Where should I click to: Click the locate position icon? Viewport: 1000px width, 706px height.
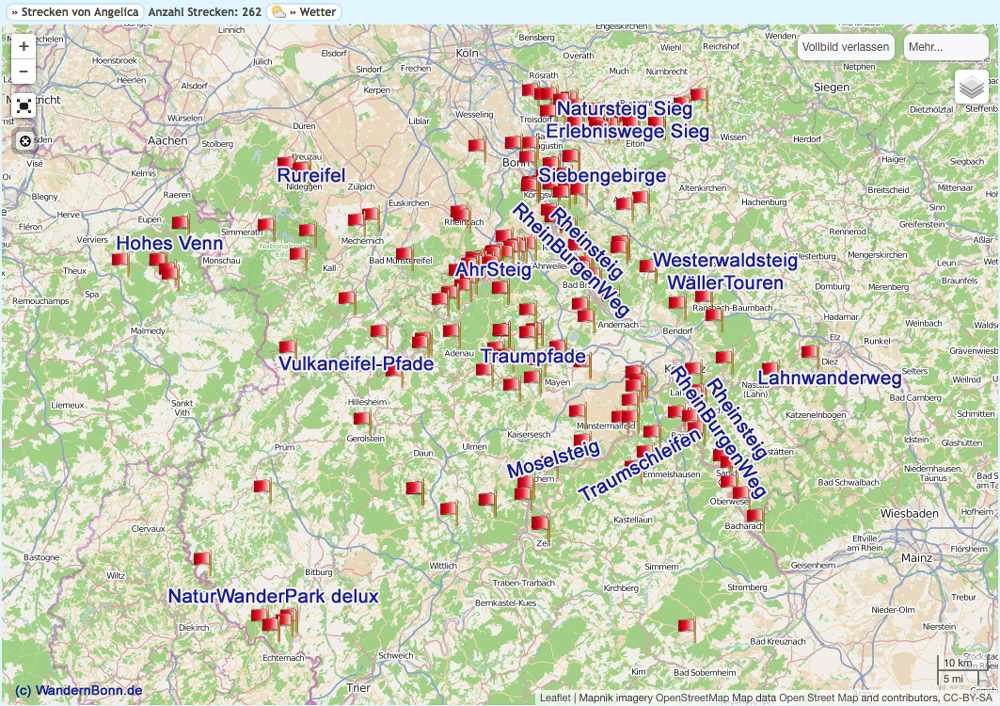[x=24, y=141]
